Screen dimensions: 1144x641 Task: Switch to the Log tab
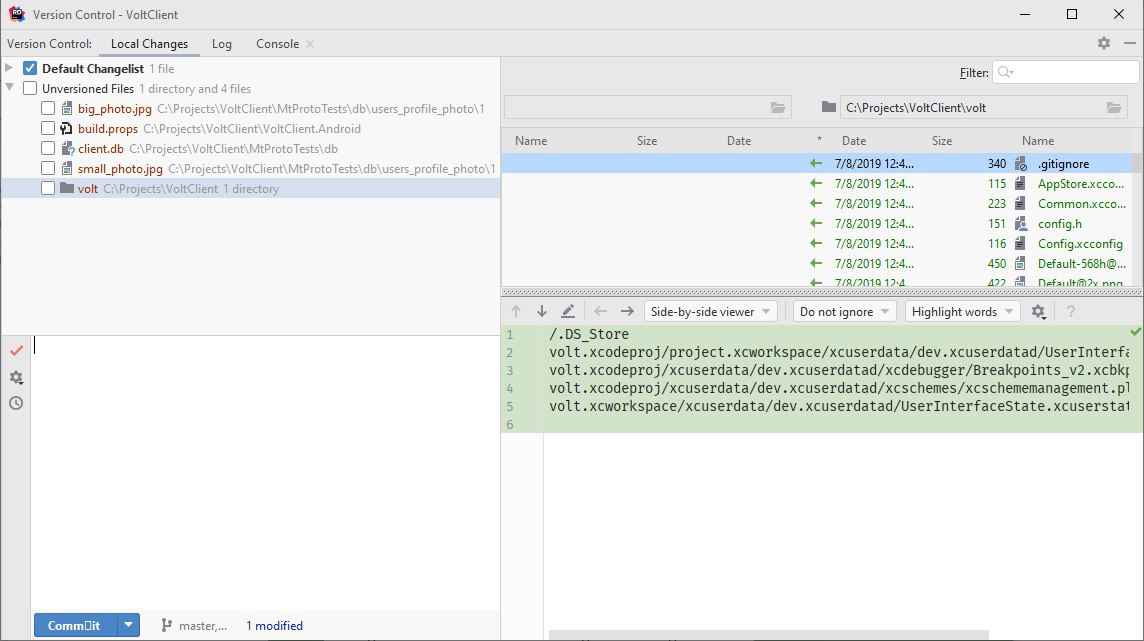(x=222, y=44)
